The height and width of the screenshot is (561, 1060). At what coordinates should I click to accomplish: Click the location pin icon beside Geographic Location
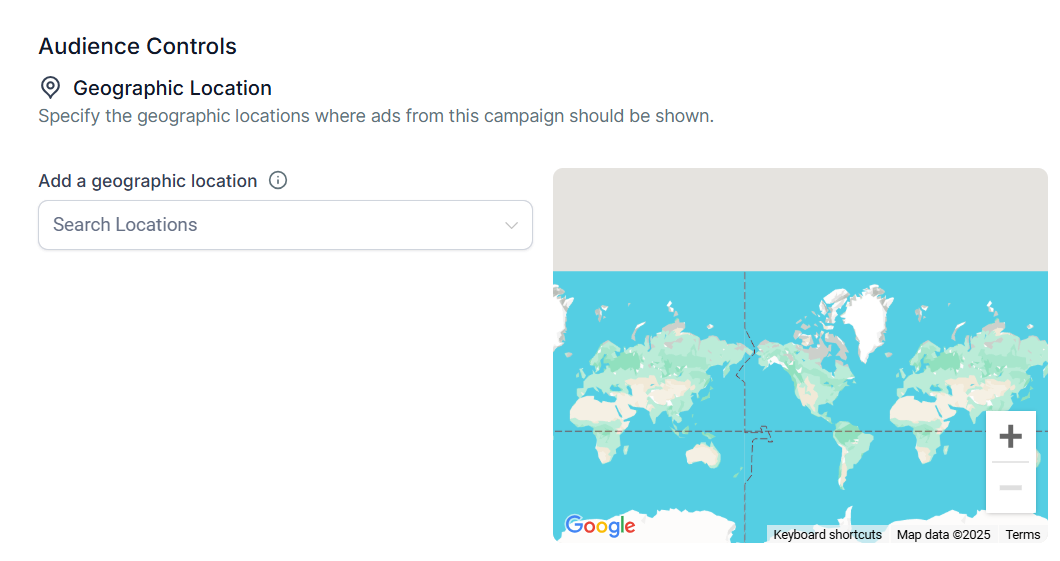coord(50,88)
